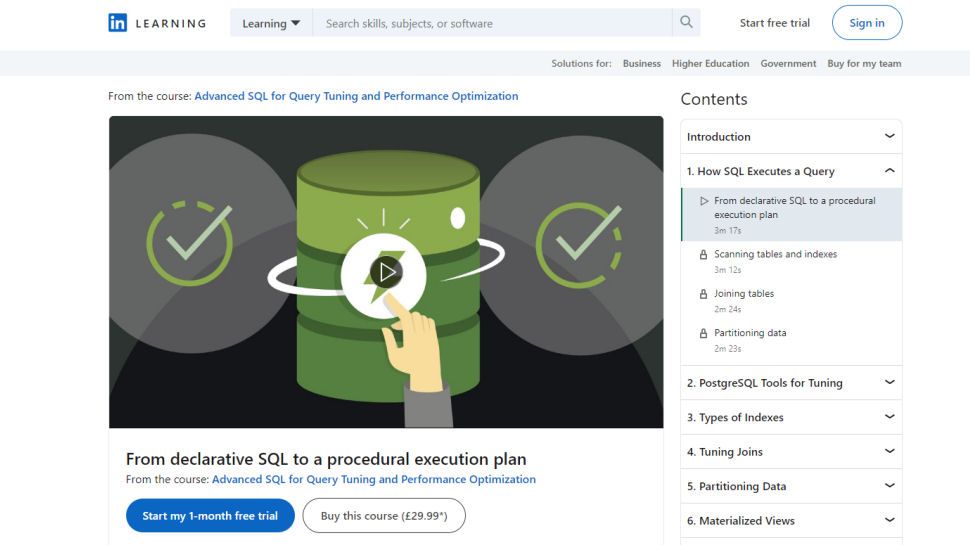Click the LinkedIn Learning logo icon
This screenshot has width=970, height=545.
[x=118, y=23]
